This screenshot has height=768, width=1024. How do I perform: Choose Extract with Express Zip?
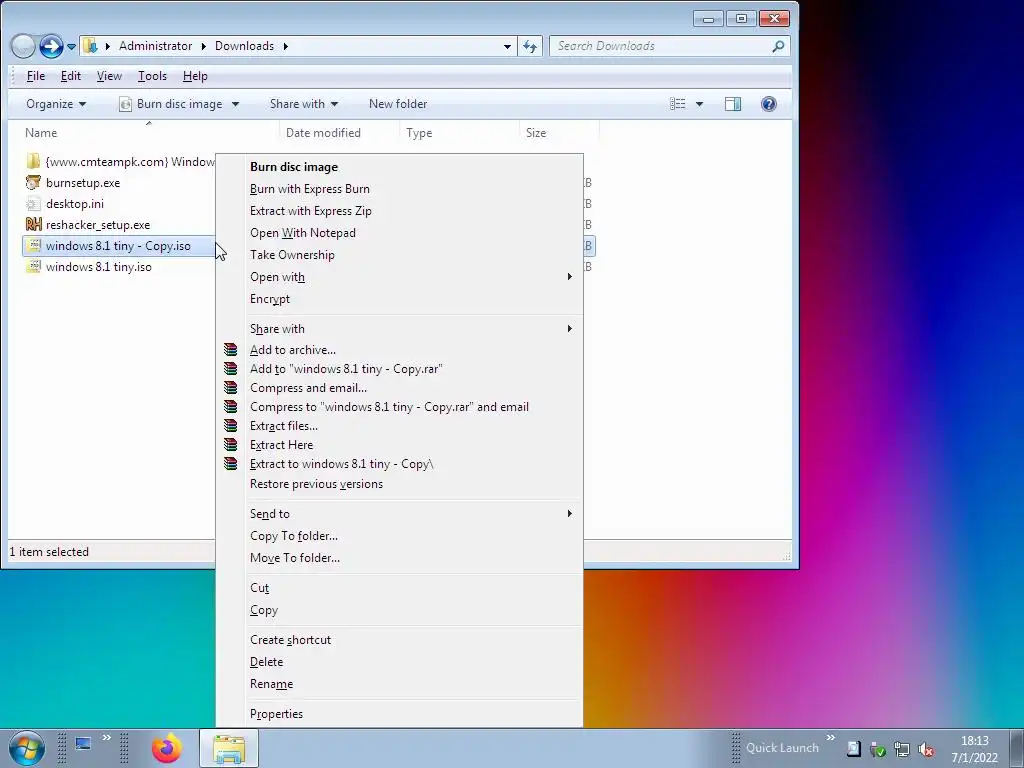(x=400, y=211)
